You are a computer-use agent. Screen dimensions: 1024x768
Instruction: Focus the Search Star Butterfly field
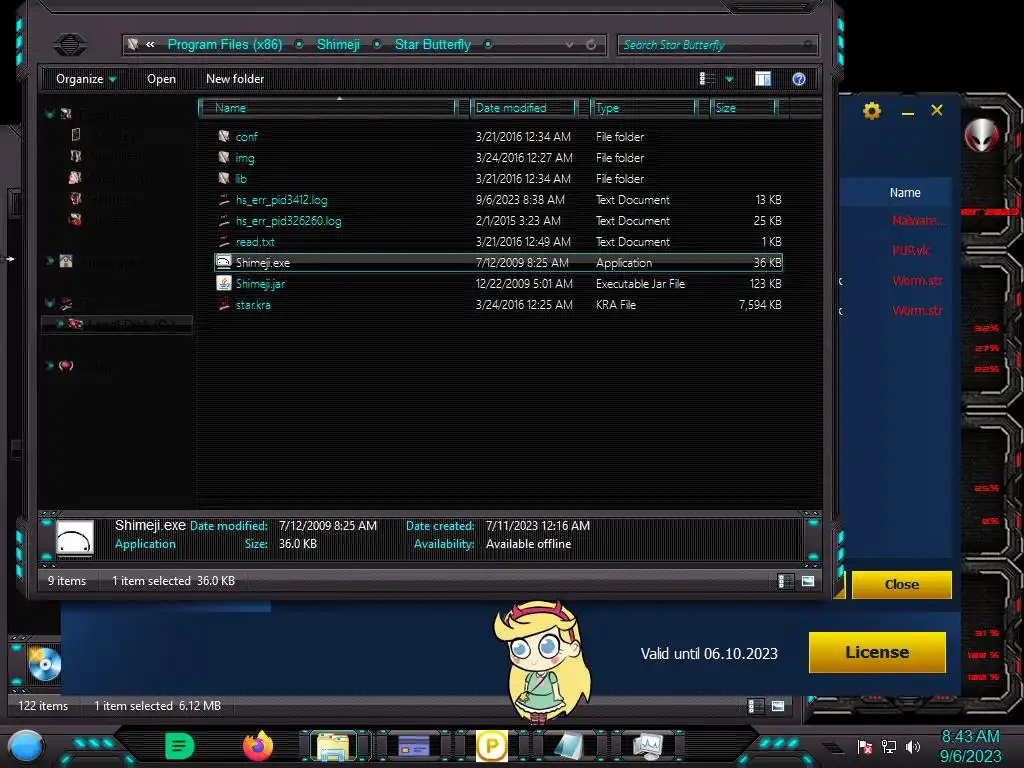[x=717, y=44]
